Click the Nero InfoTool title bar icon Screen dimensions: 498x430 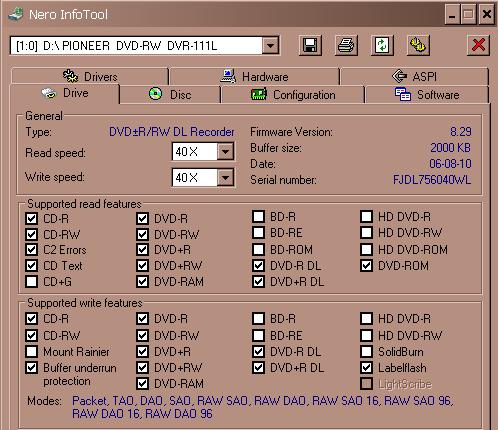[15, 14]
